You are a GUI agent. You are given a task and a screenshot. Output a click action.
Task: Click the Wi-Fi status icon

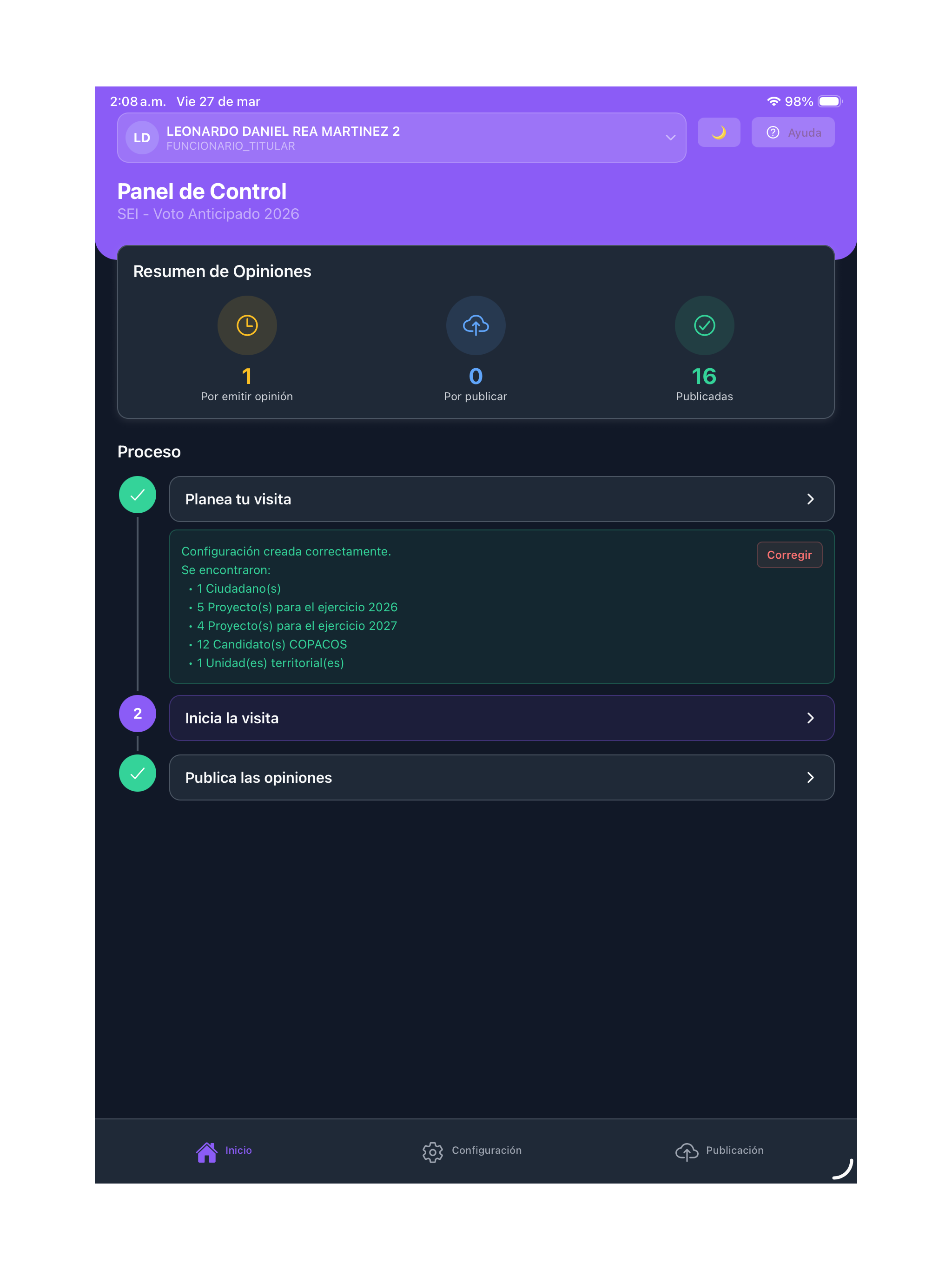pos(773,101)
